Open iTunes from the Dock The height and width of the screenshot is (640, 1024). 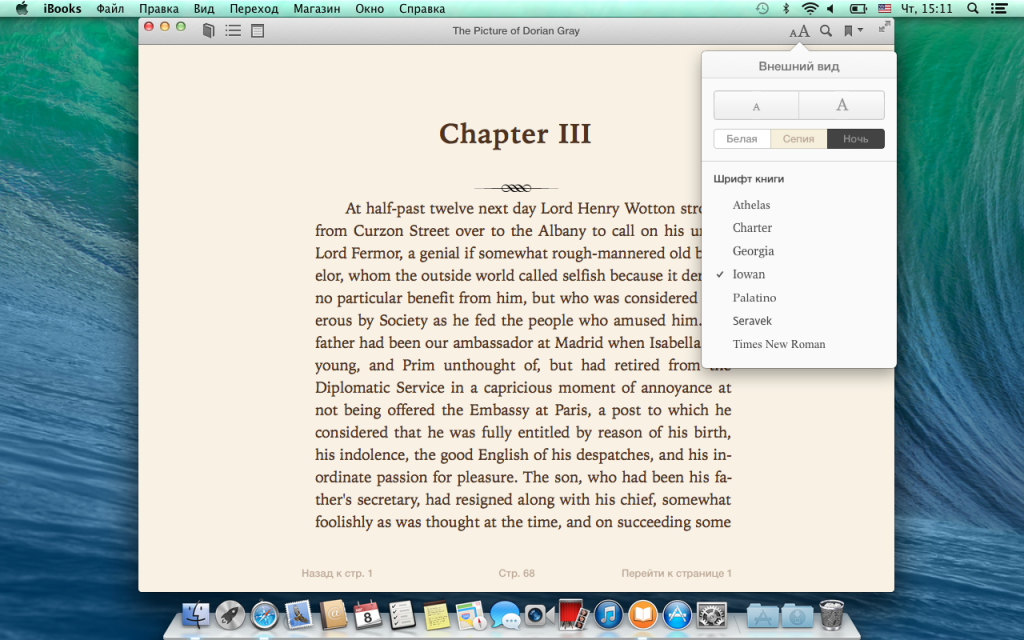(609, 615)
